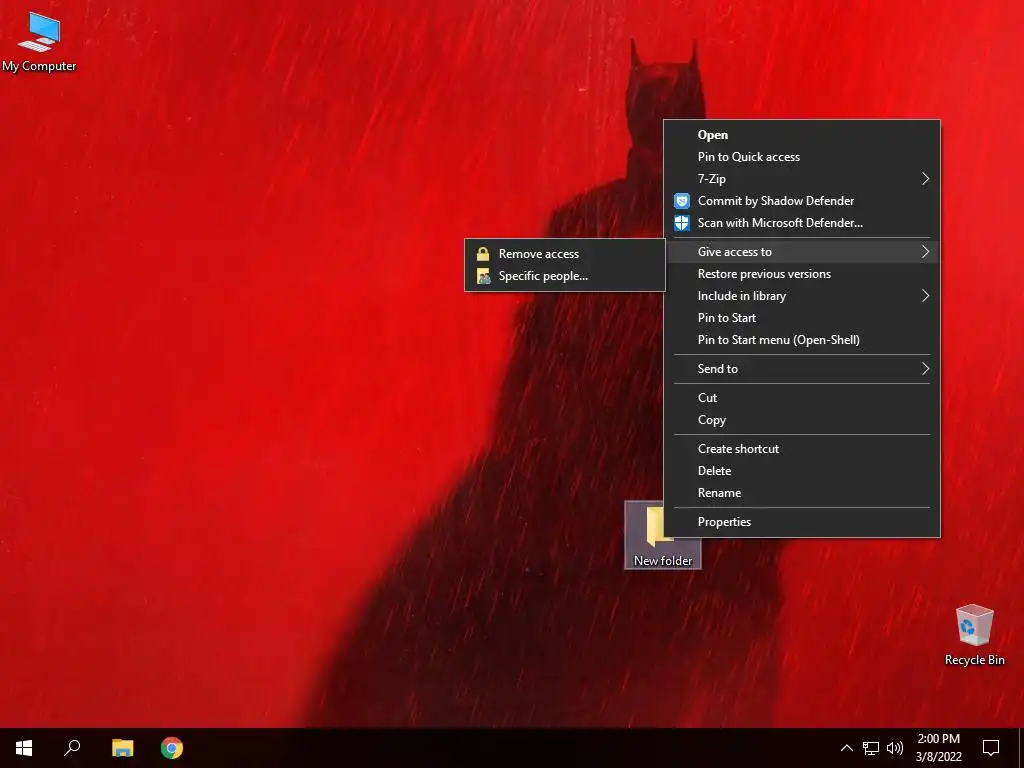Select Restore previous versions
Image resolution: width=1024 pixels, height=768 pixels.
[x=802, y=274]
